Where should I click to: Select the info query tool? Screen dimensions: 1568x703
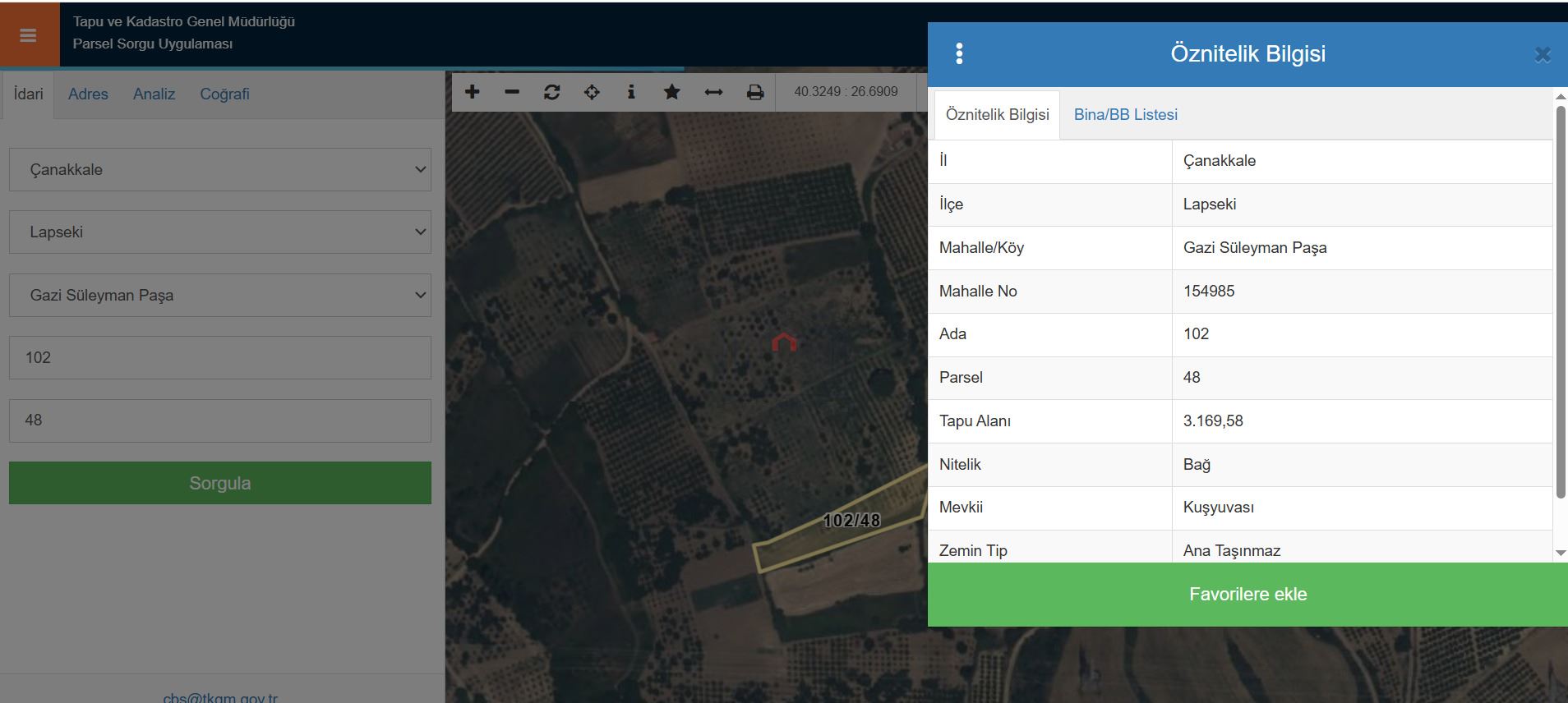(x=631, y=92)
